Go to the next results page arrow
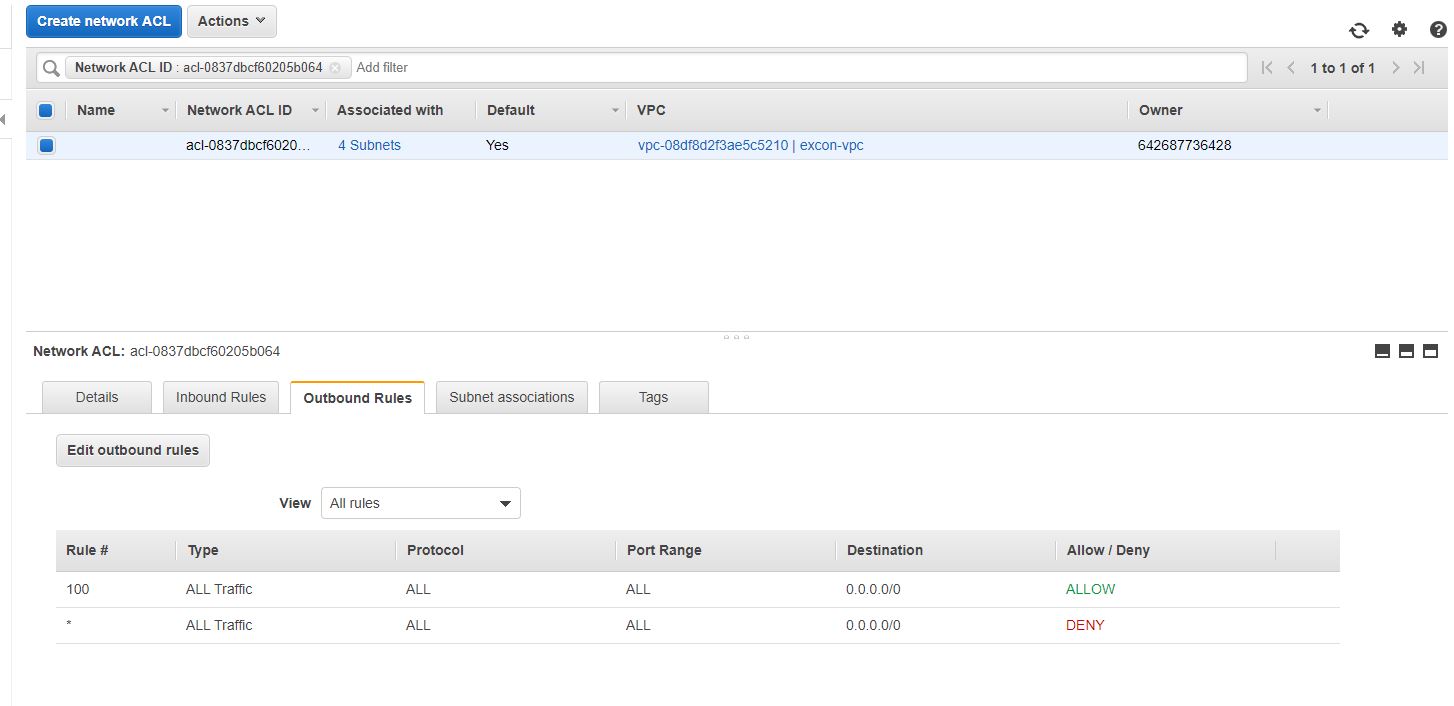The image size is (1454, 706). tap(1396, 68)
